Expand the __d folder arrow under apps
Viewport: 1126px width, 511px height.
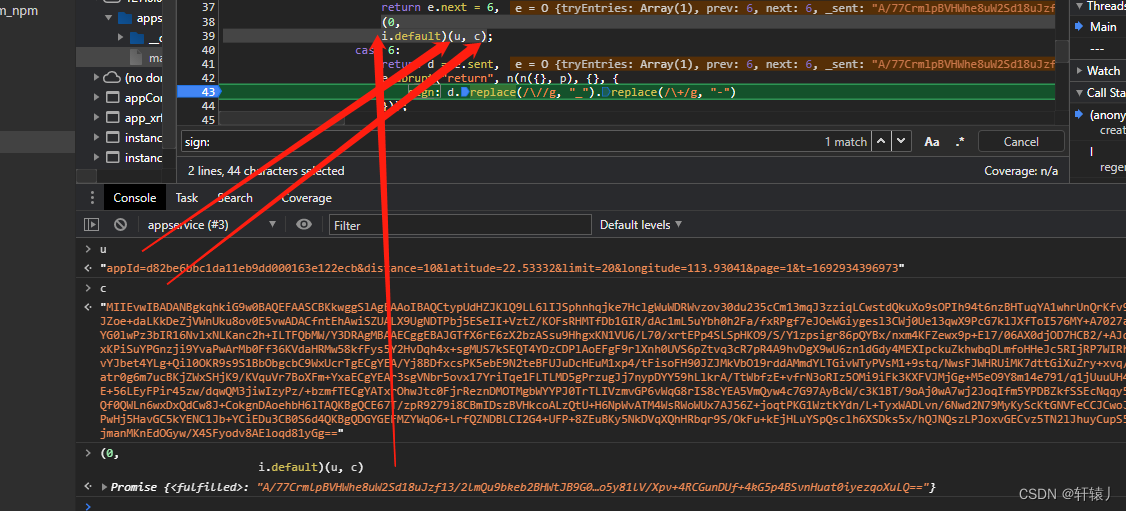coord(121,37)
